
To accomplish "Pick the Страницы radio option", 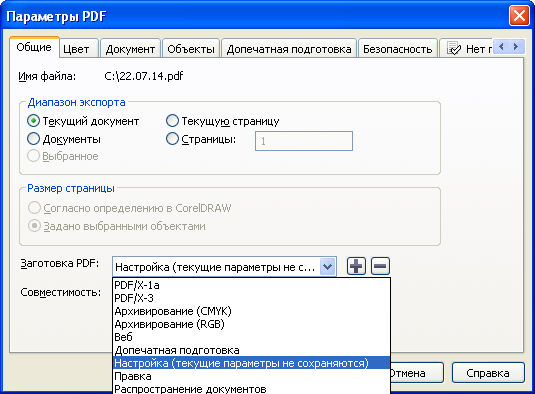I will pos(172,139).
